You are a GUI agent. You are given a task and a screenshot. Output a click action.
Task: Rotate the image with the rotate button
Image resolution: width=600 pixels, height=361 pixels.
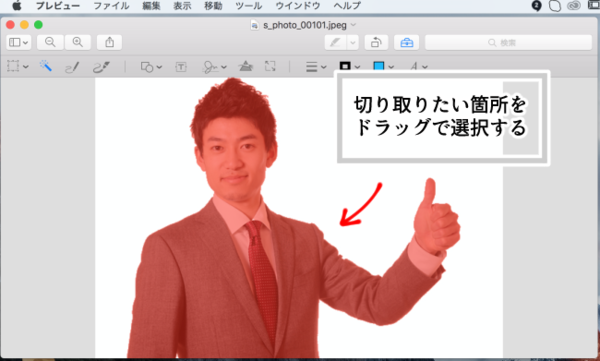point(376,42)
